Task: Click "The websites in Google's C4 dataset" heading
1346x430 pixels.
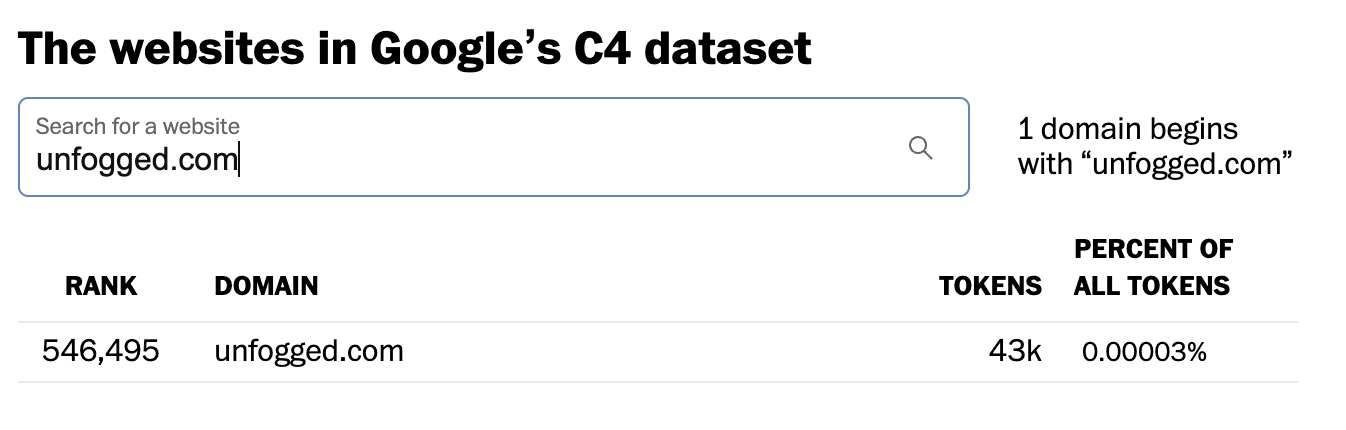Action: click(x=415, y=48)
